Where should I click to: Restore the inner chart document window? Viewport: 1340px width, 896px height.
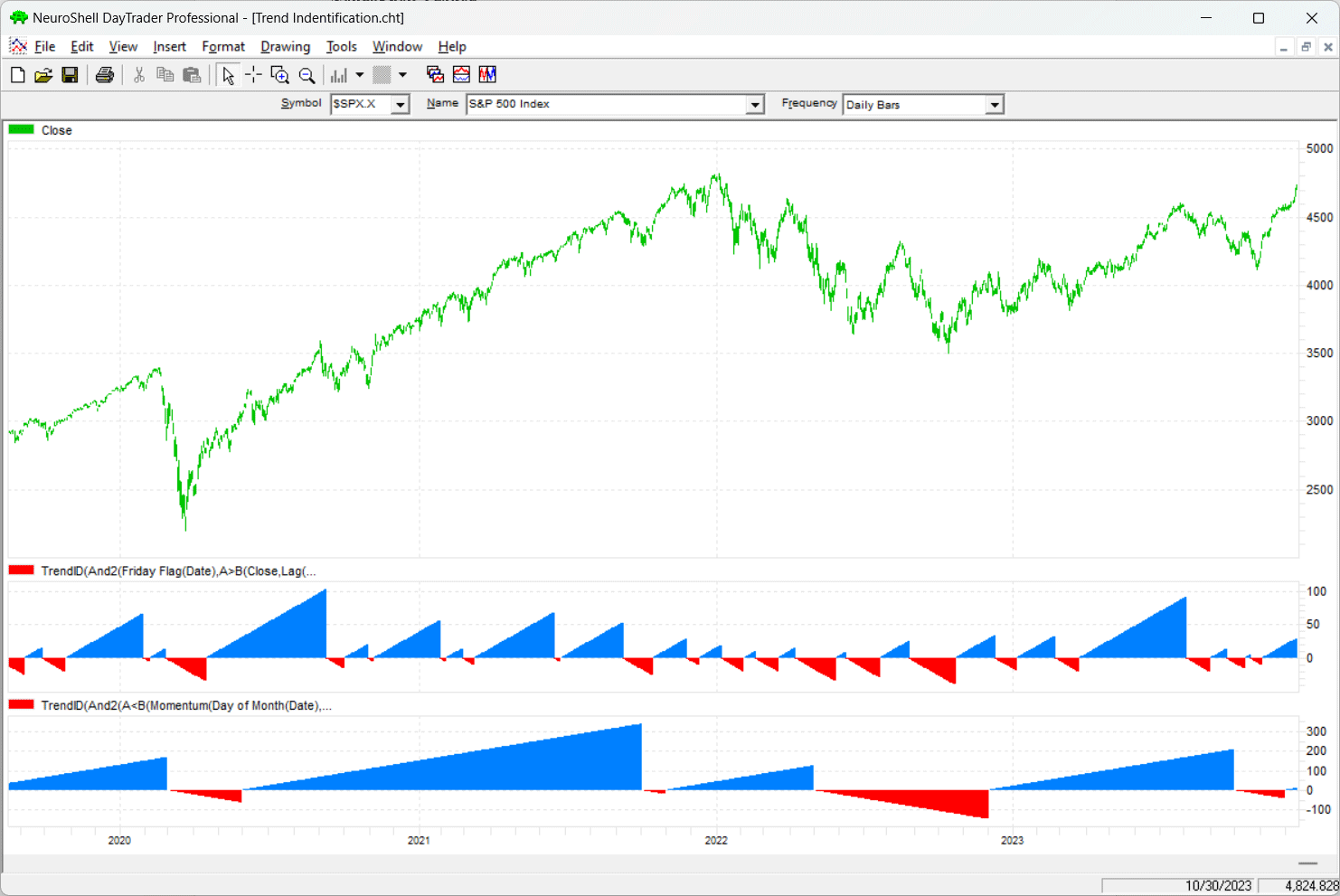(1306, 47)
